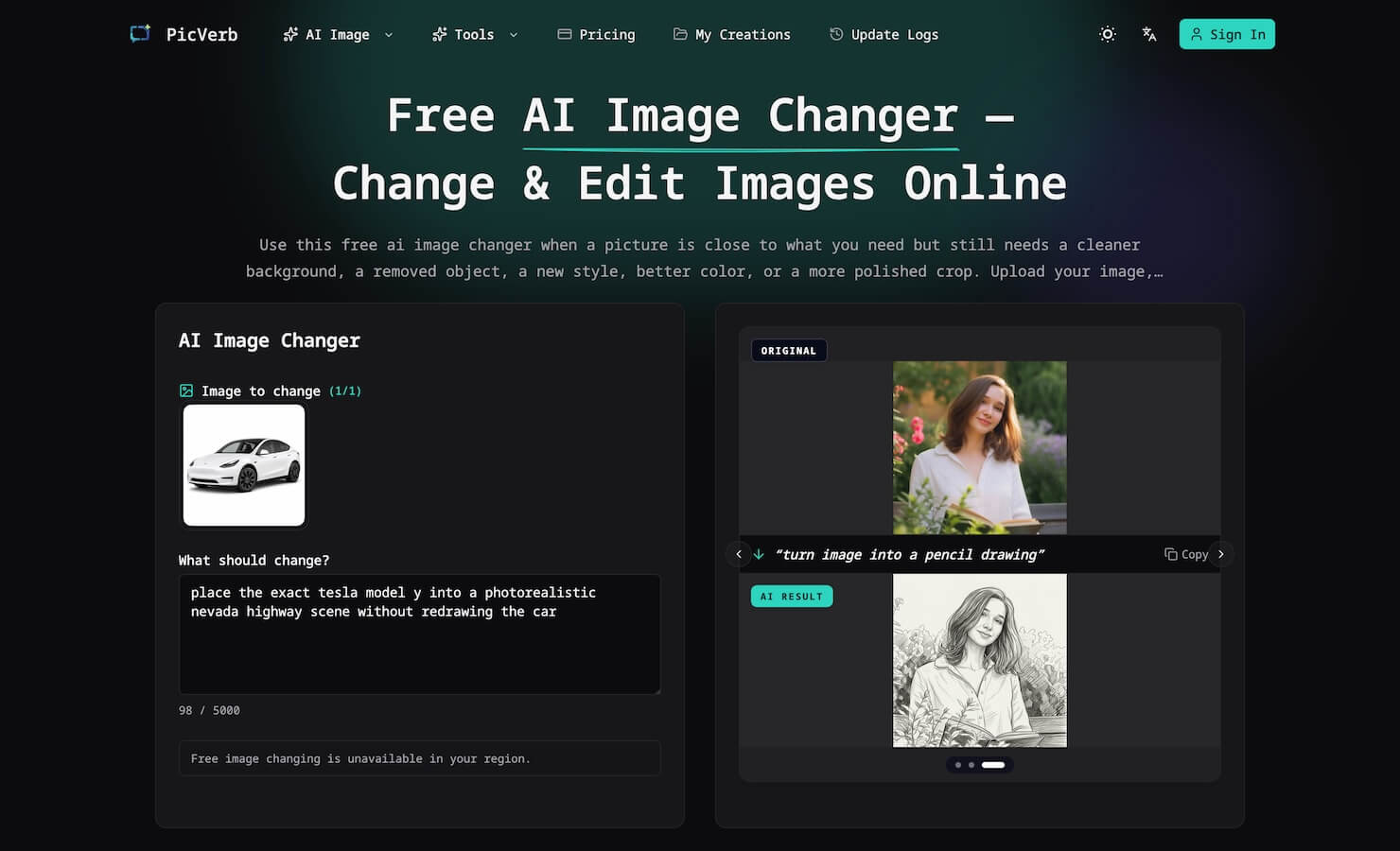The width and height of the screenshot is (1400, 851).
Task: Open the Tools dropdown menu
Action: [475, 34]
